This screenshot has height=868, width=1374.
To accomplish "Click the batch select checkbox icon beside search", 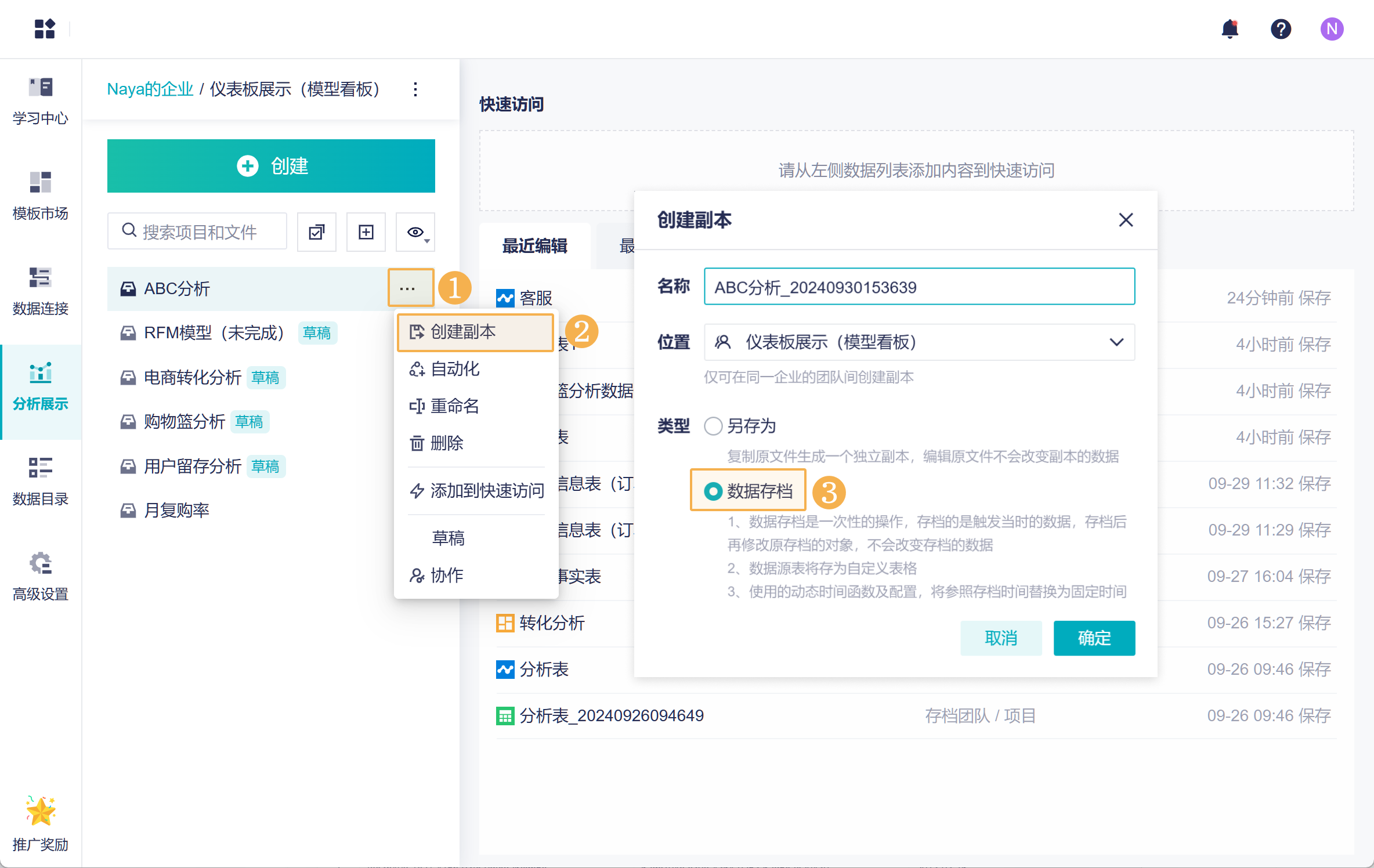I will point(317,232).
